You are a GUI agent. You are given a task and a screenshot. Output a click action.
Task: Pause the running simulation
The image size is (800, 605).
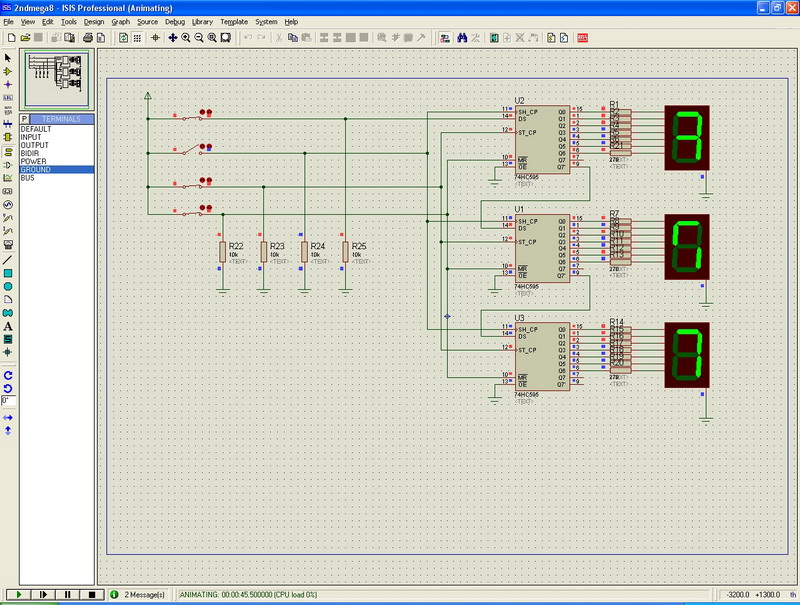67,594
